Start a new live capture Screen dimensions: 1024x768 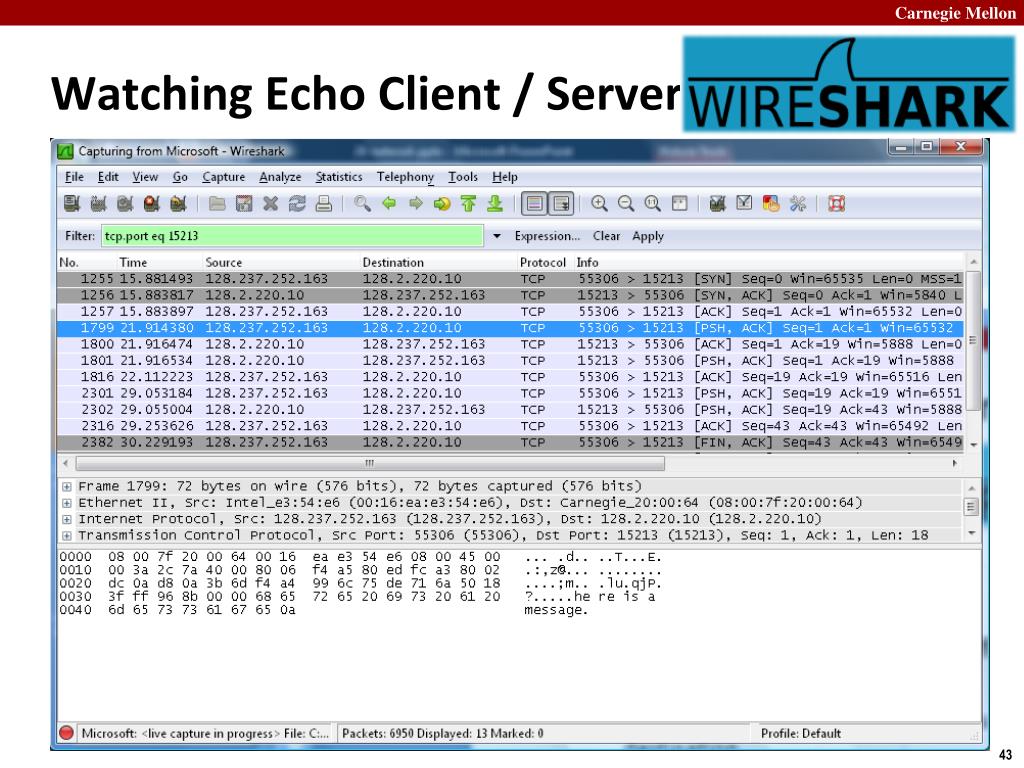[125, 204]
